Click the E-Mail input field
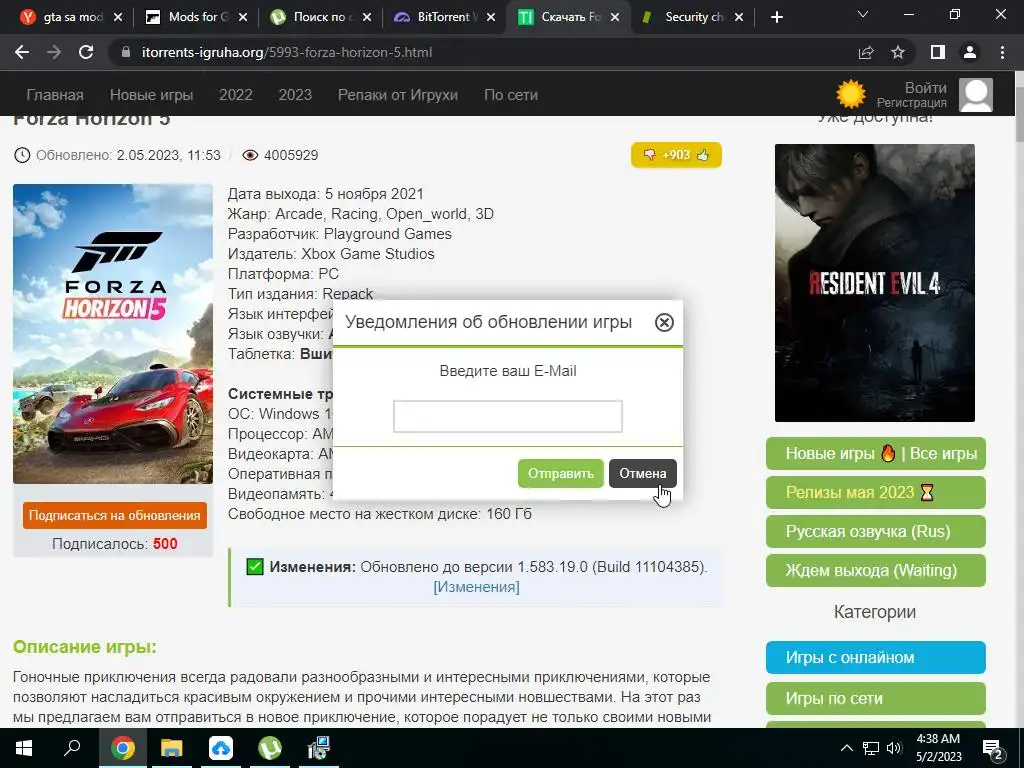Image resolution: width=1024 pixels, height=768 pixels. 507,417
